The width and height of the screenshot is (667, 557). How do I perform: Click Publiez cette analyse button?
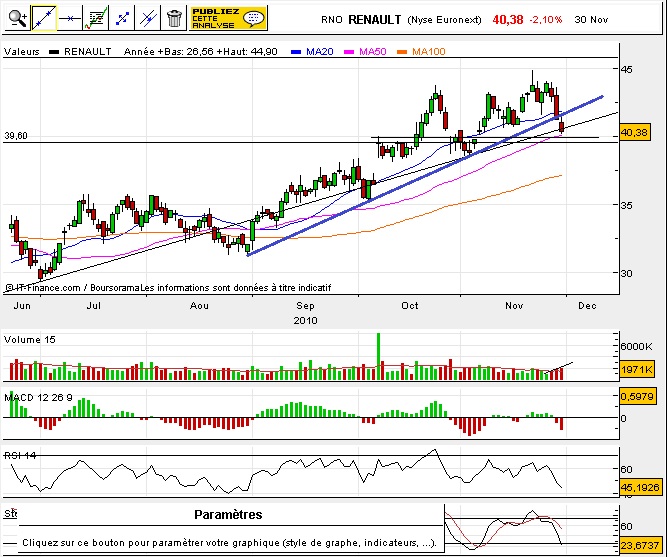coord(228,18)
